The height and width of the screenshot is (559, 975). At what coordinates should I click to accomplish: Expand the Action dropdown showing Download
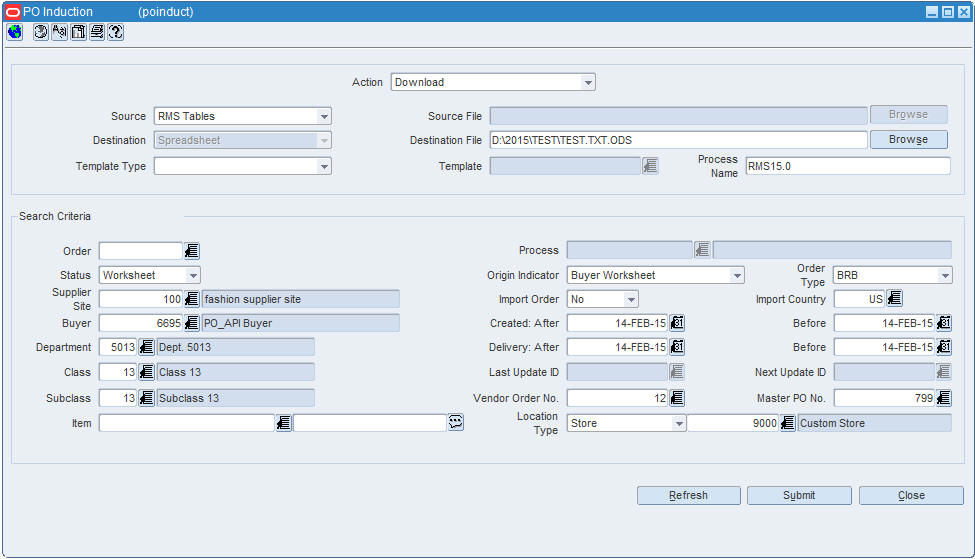(x=588, y=82)
